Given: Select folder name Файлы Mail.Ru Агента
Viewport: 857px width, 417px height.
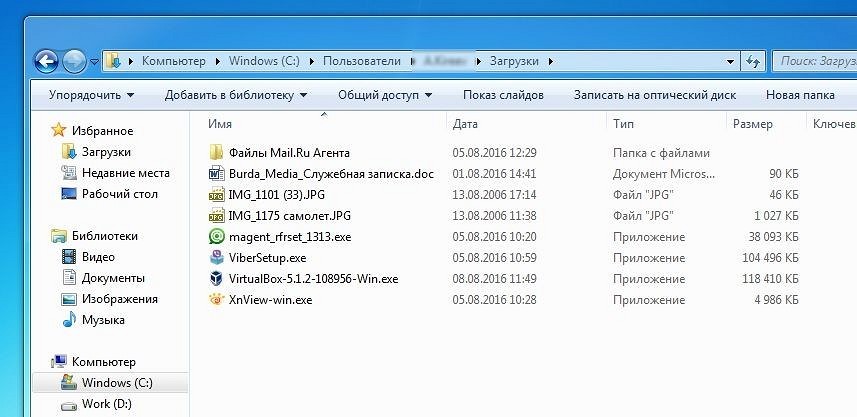Looking at the screenshot, I should 289,152.
